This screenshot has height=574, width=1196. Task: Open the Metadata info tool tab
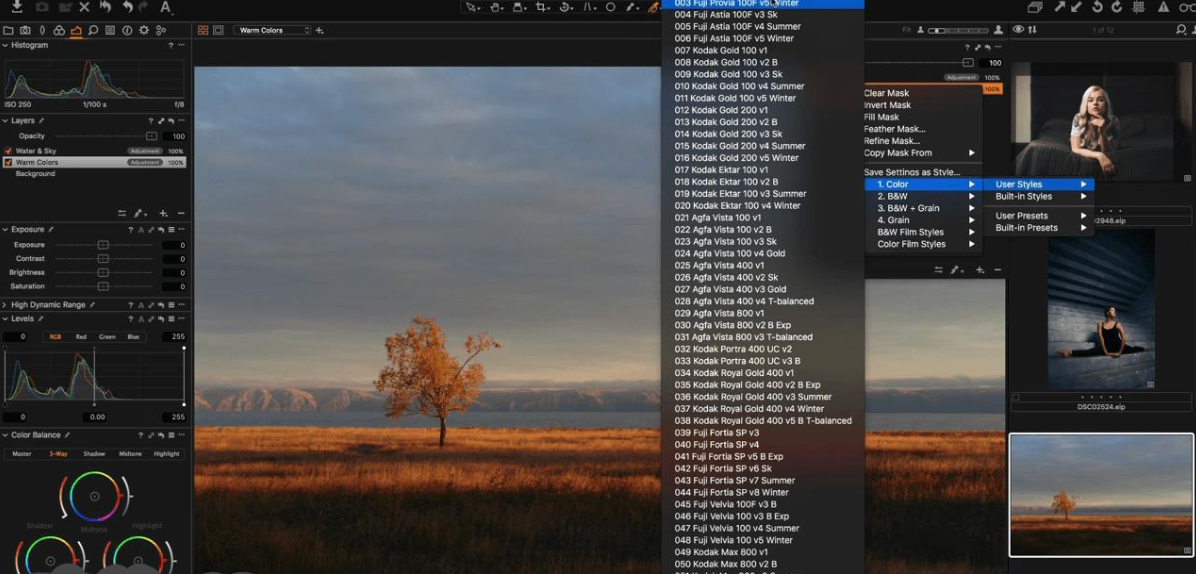pyautogui.click(x=127, y=30)
